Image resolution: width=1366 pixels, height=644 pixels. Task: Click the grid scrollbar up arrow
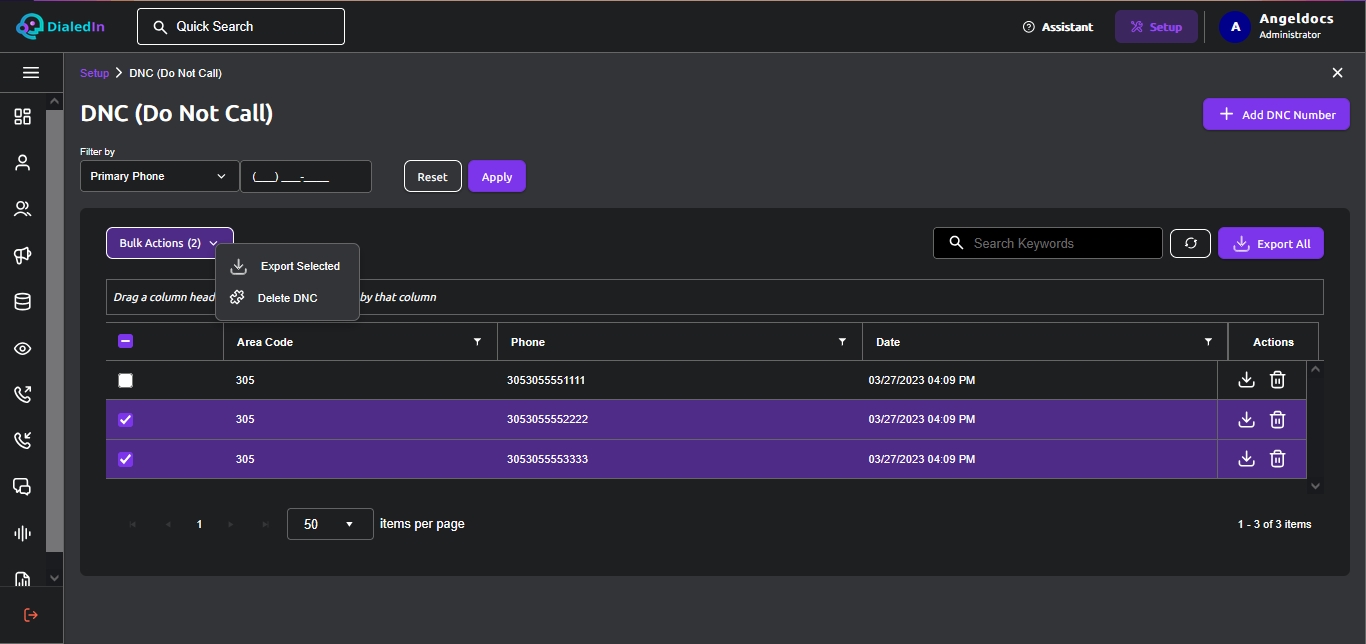pyautogui.click(x=1315, y=369)
